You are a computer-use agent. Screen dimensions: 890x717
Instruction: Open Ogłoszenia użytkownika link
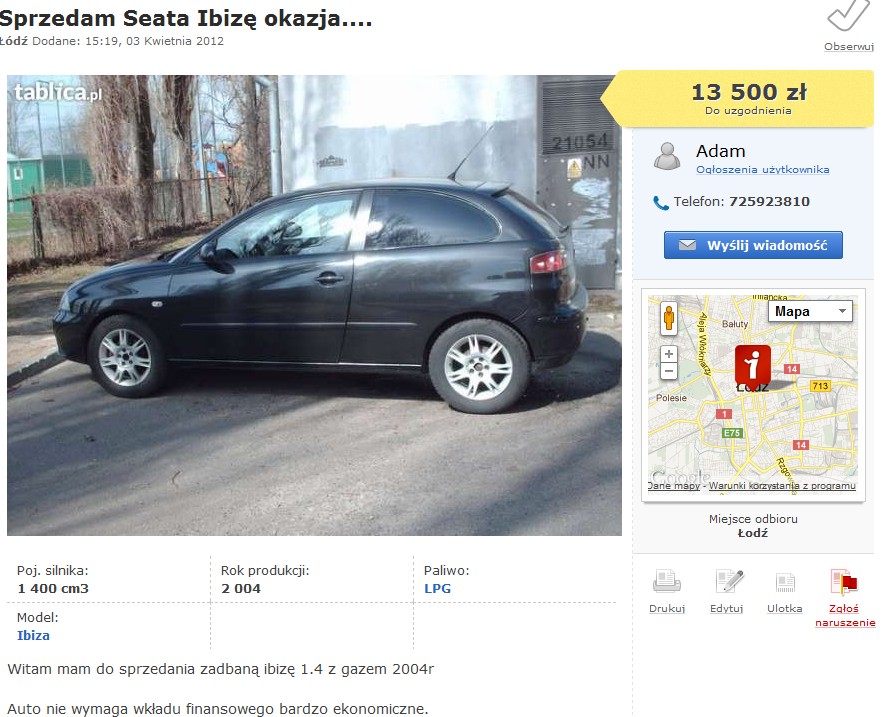coord(762,169)
